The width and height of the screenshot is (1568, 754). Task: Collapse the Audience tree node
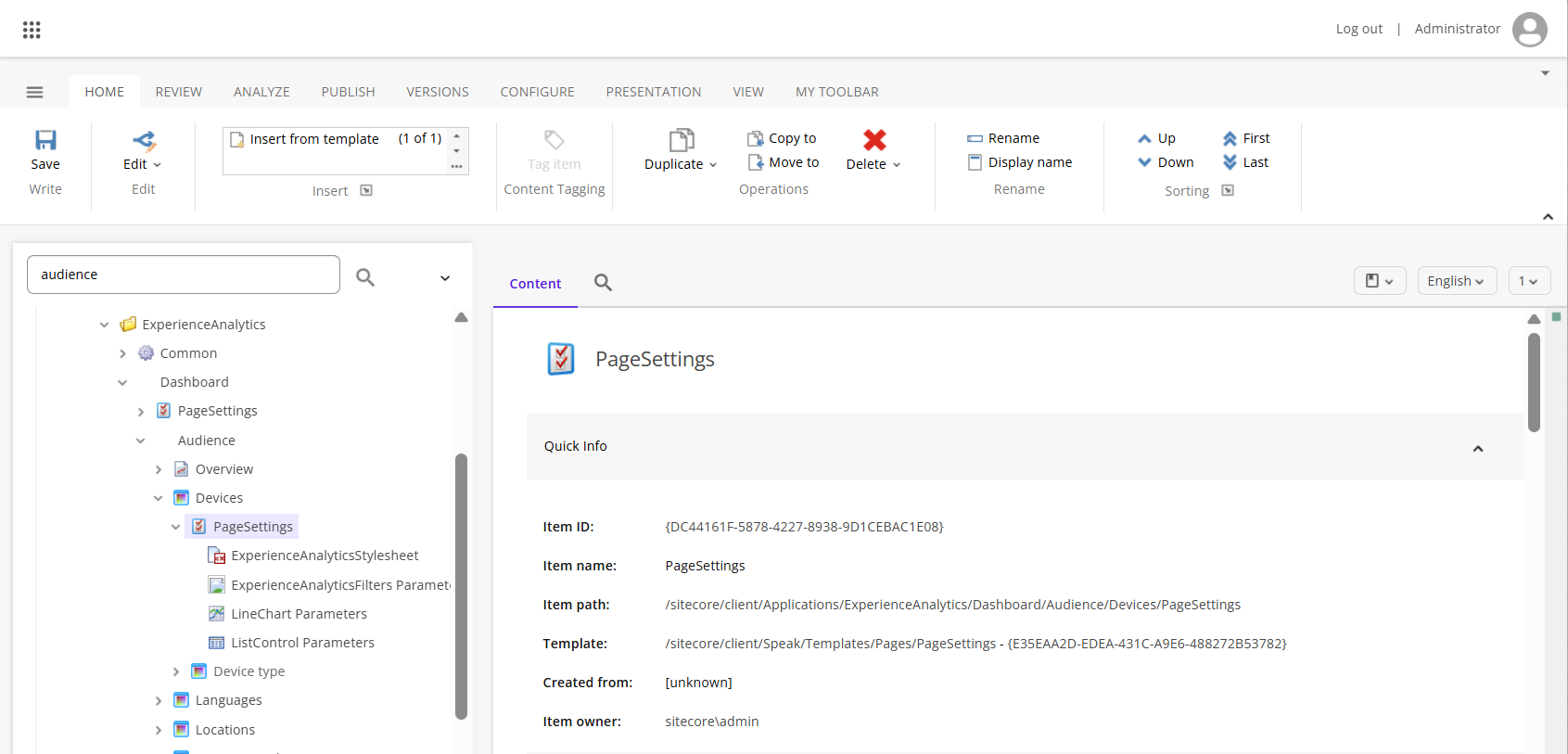coord(140,441)
